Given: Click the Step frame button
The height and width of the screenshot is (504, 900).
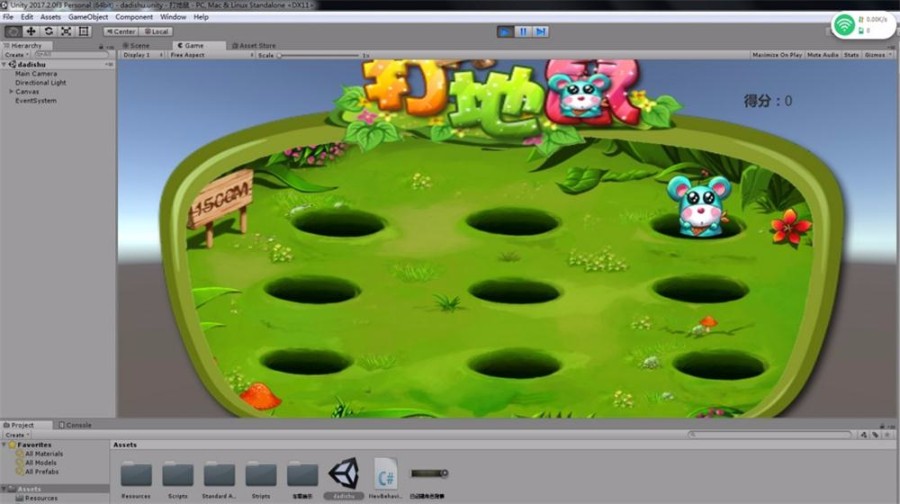Looking at the screenshot, I should pos(541,32).
